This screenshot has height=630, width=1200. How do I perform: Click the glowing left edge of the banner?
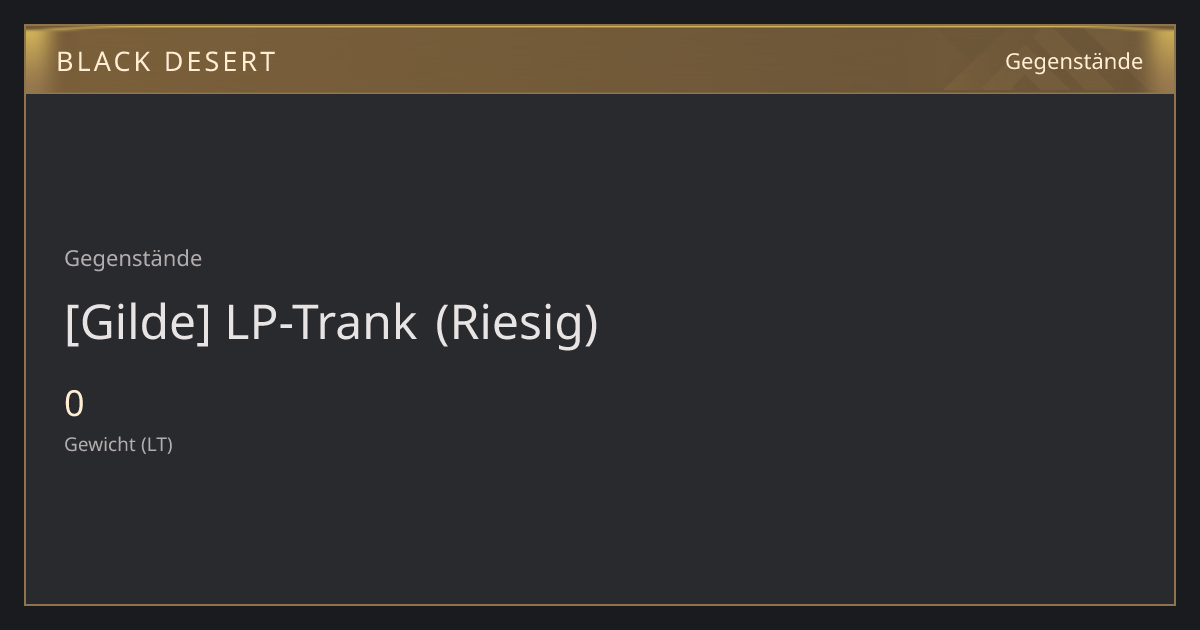pos(33,60)
